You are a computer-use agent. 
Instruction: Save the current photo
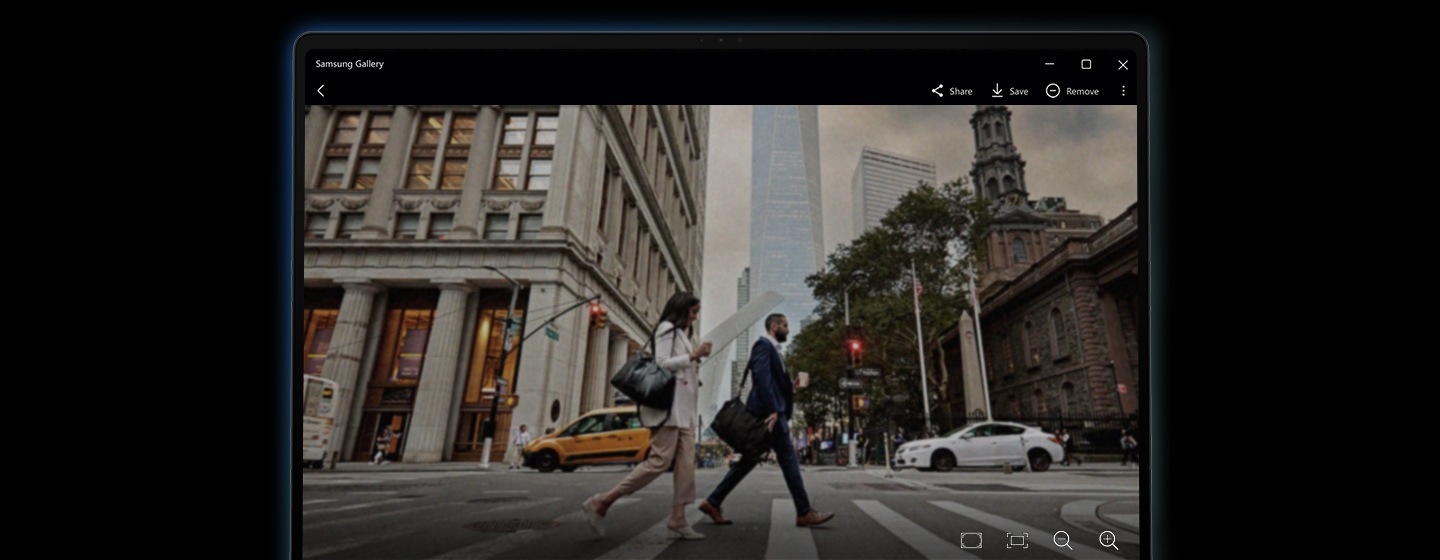(1009, 91)
